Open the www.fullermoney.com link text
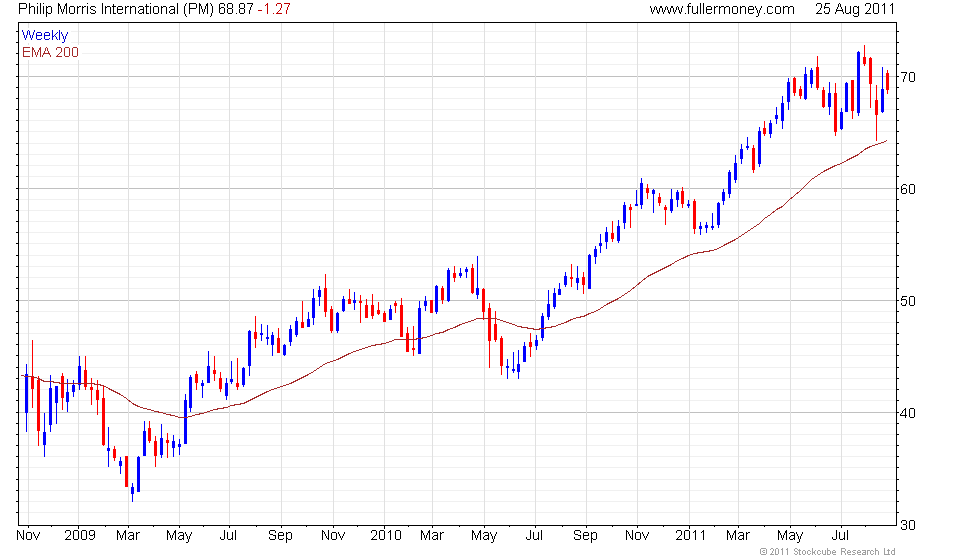Viewport: 980px width, 560px height. [x=722, y=9]
